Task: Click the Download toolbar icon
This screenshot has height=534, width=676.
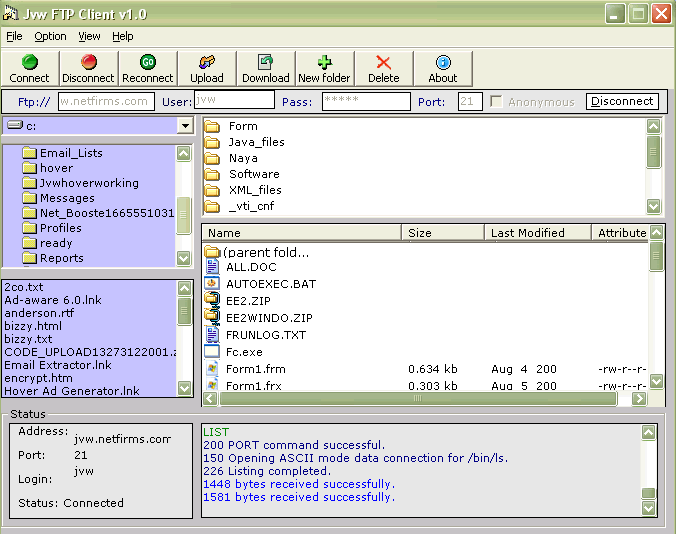Action: 266,62
